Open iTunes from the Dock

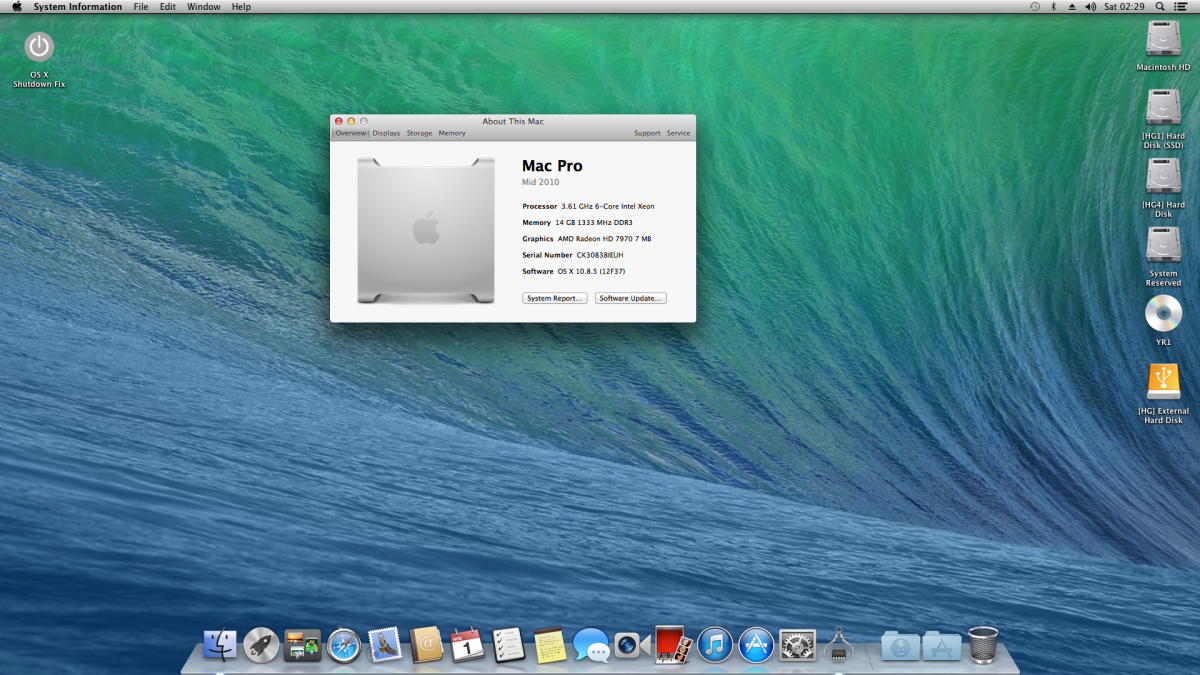[x=715, y=645]
